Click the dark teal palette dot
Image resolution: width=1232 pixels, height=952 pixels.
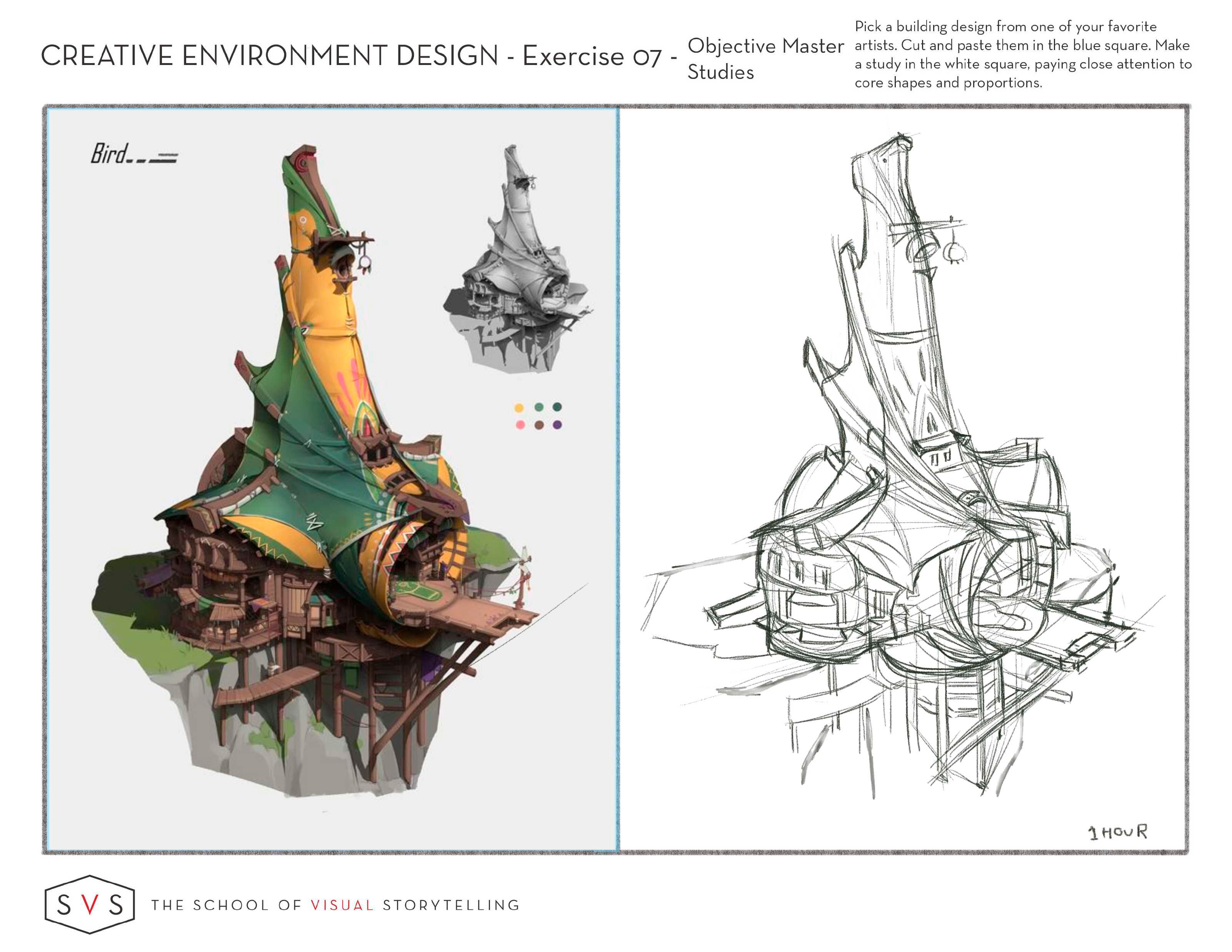(557, 407)
